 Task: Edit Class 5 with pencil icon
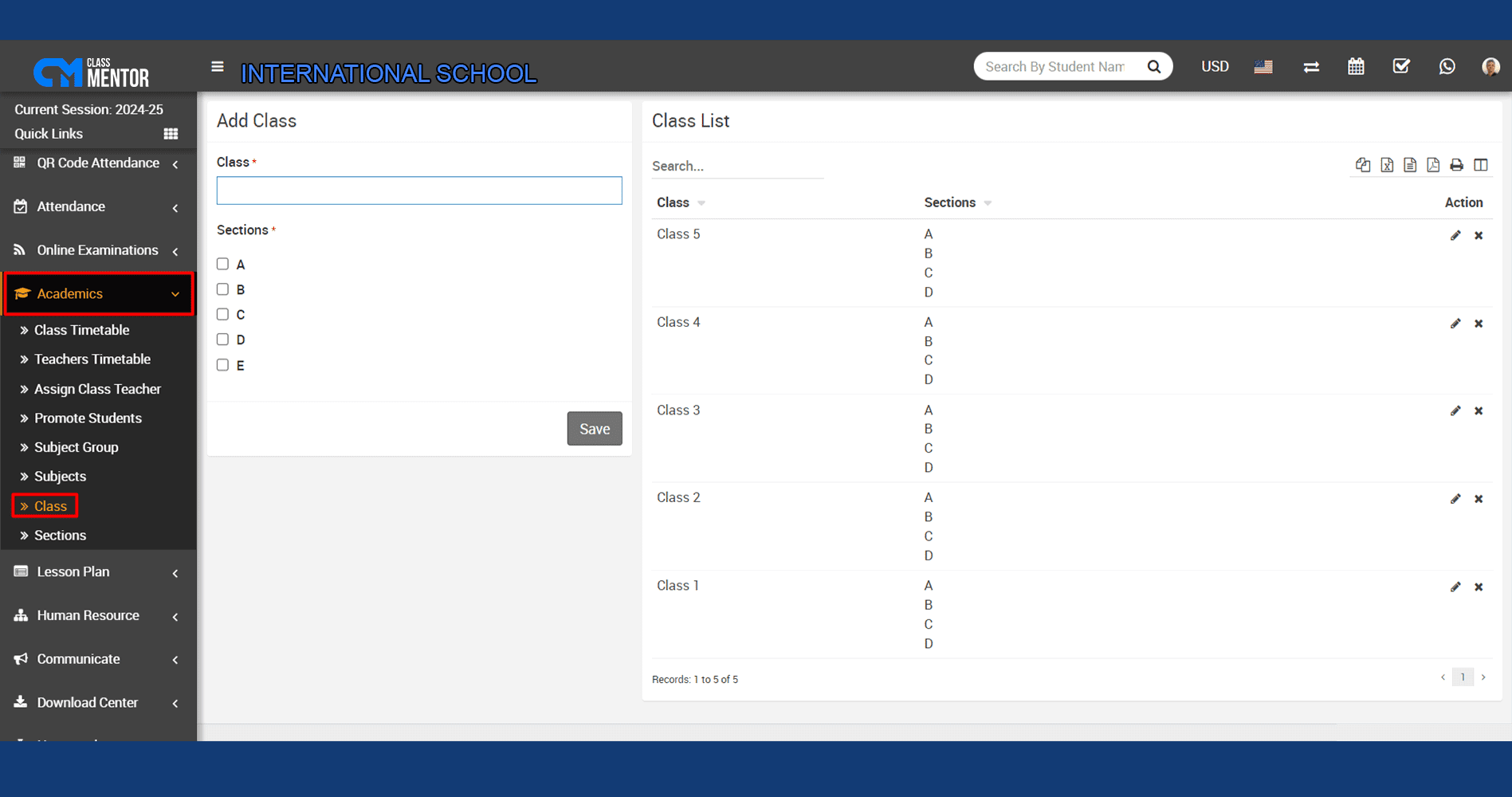tap(1455, 235)
